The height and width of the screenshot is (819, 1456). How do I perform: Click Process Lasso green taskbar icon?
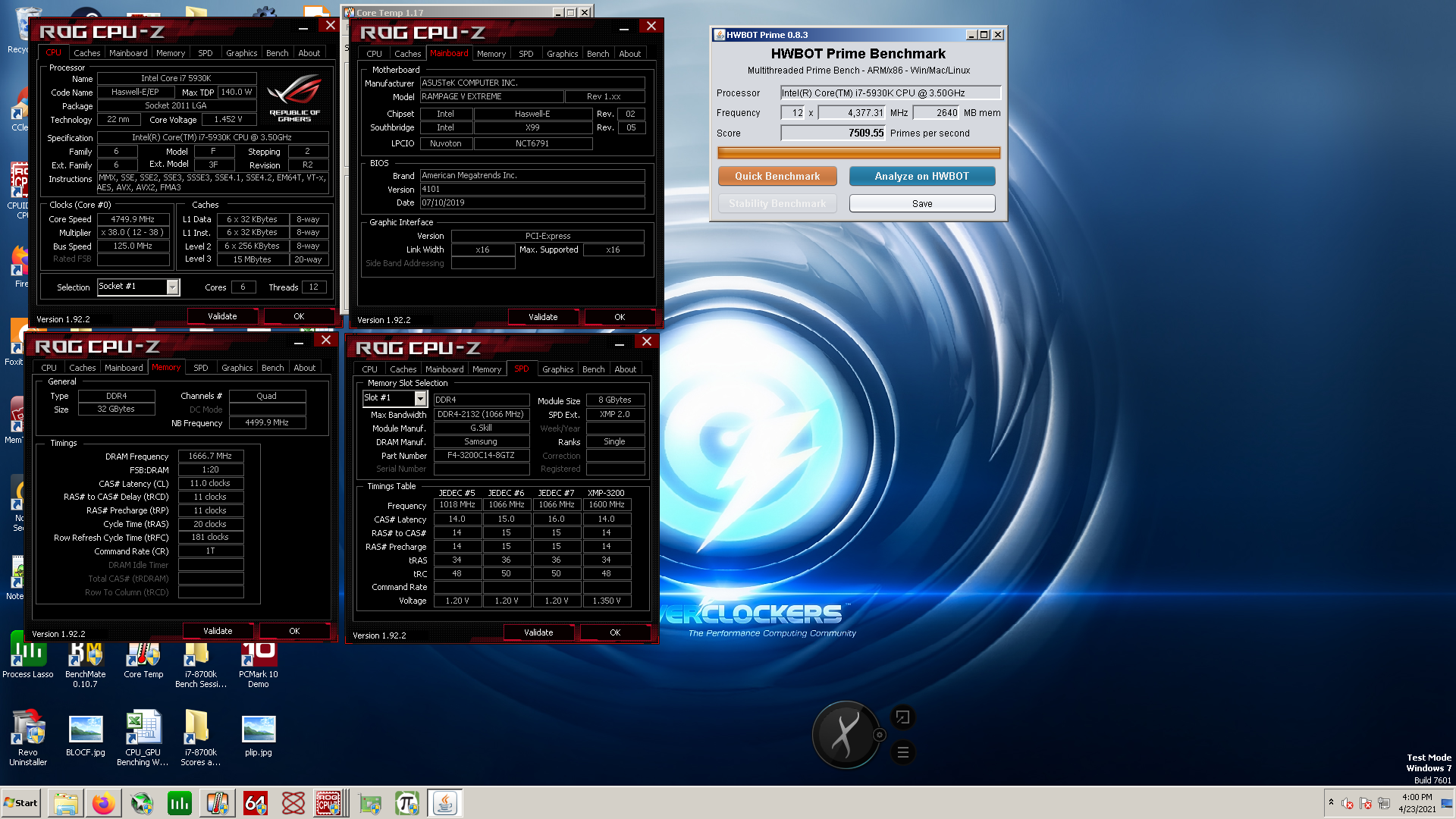[180, 803]
